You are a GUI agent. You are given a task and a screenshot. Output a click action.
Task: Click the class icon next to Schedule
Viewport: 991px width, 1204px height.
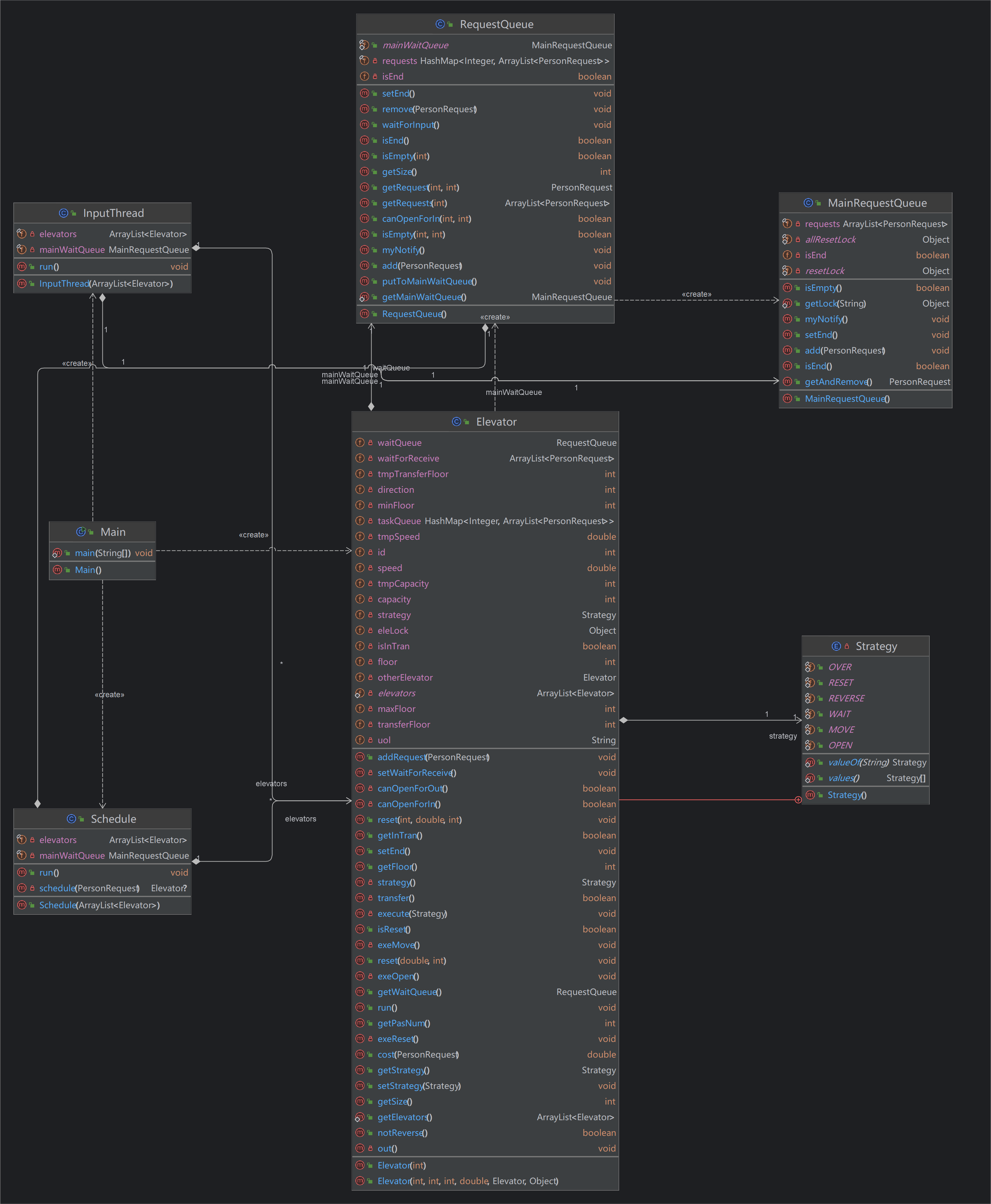[x=71, y=819]
